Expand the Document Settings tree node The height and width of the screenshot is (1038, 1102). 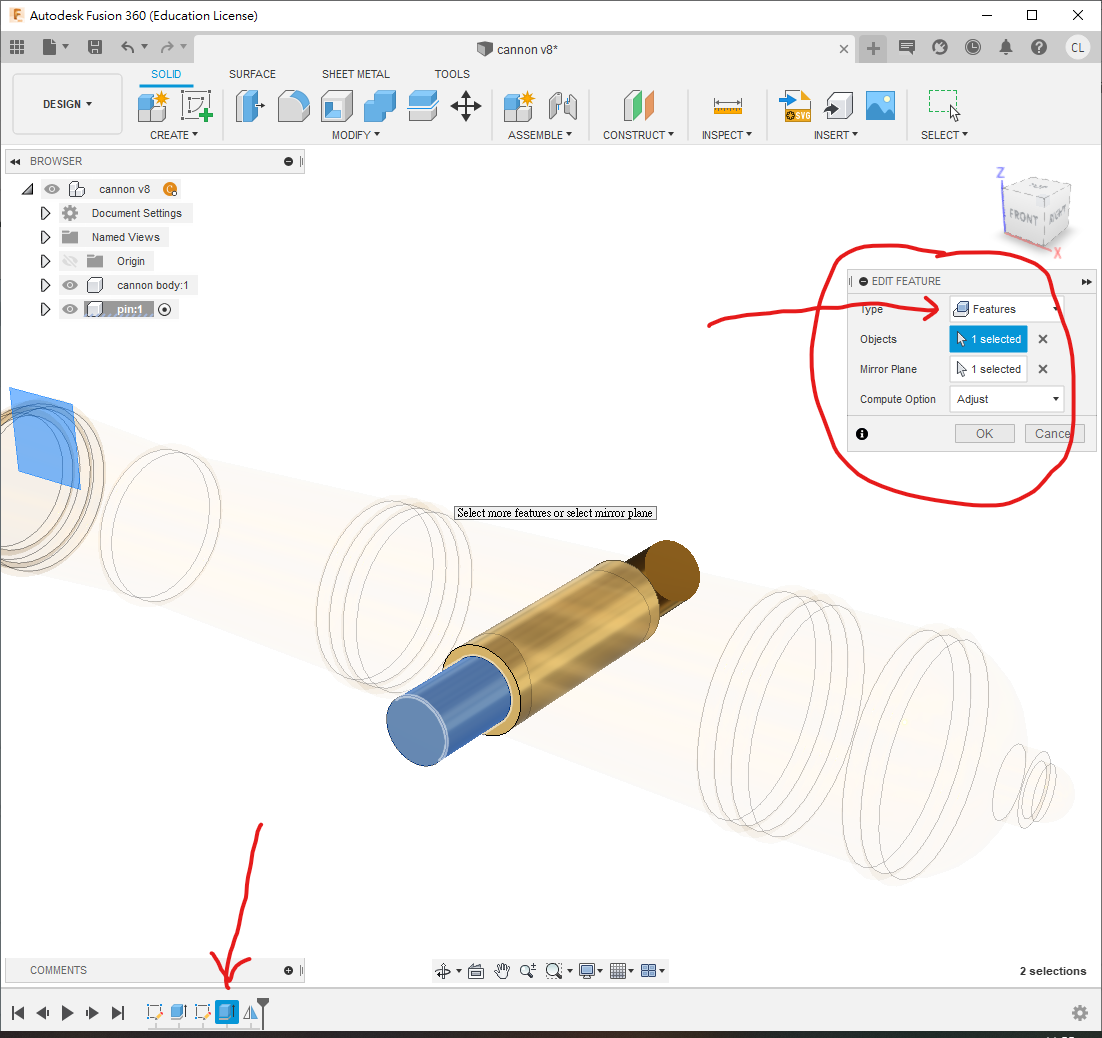click(x=45, y=213)
